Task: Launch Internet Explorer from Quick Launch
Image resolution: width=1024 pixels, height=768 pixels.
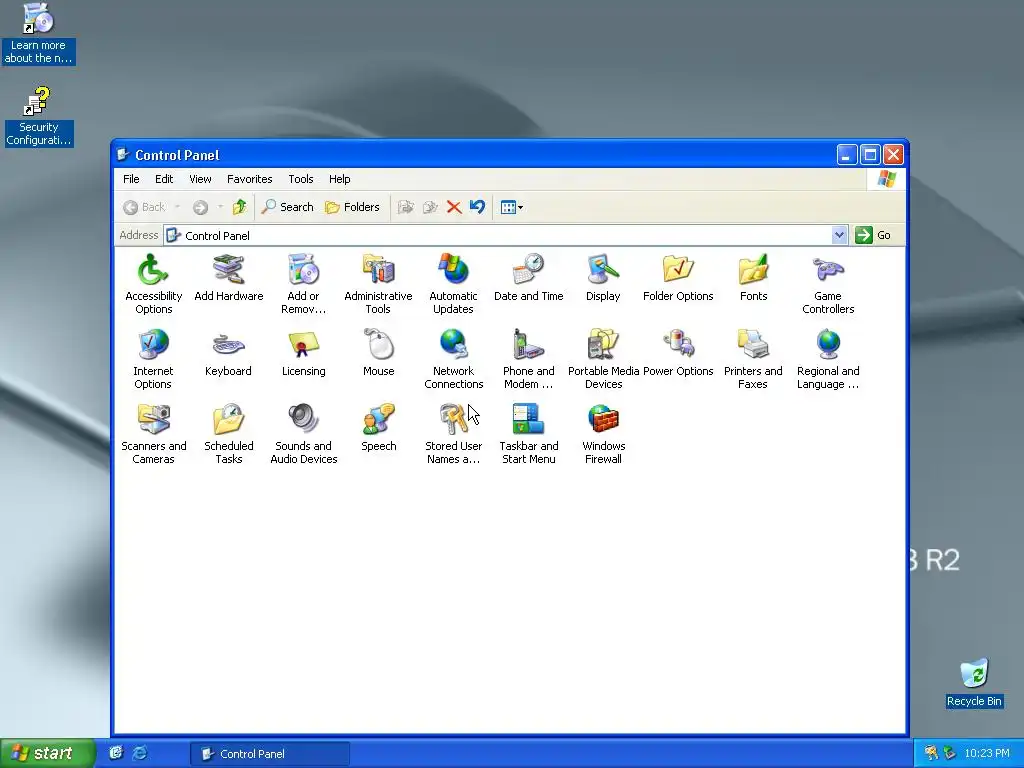Action: click(x=140, y=753)
